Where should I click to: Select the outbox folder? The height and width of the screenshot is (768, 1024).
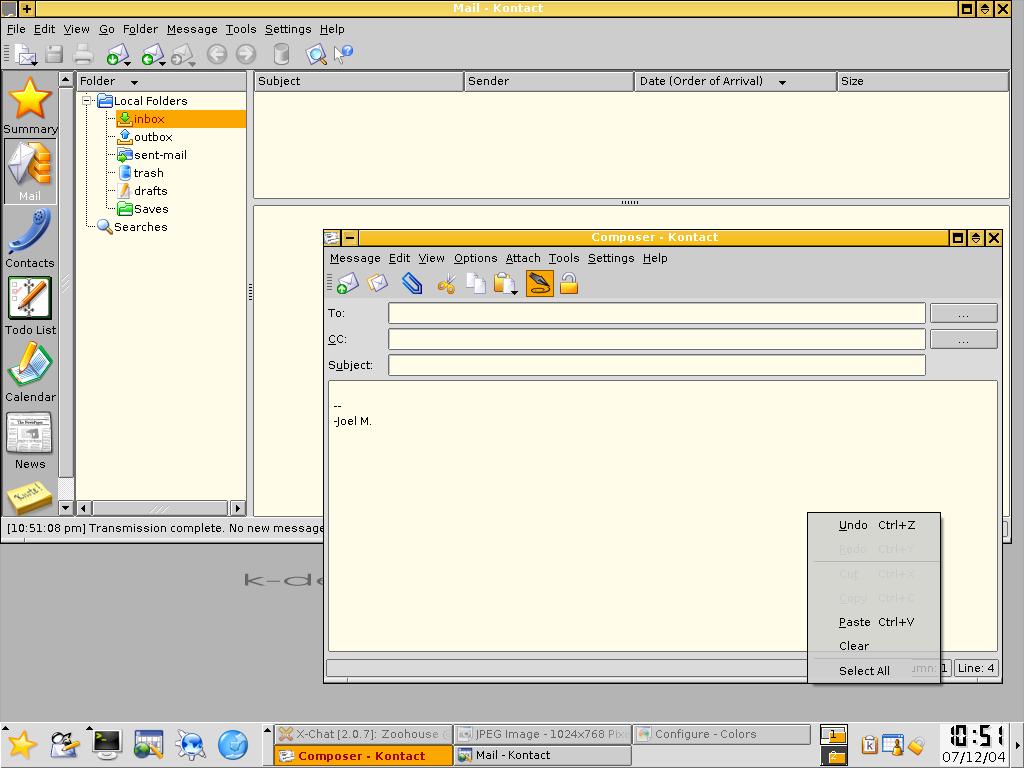coord(146,136)
